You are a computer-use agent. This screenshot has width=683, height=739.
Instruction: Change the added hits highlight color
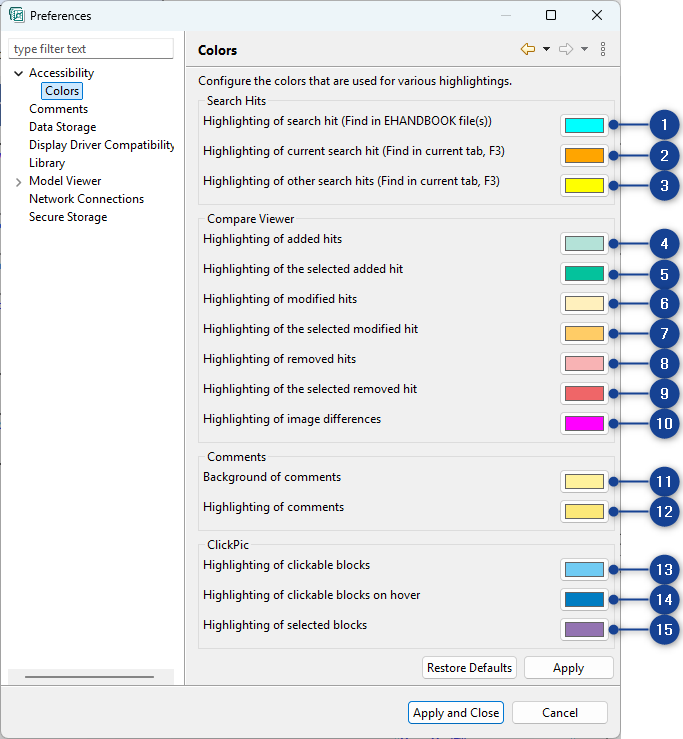pos(584,244)
